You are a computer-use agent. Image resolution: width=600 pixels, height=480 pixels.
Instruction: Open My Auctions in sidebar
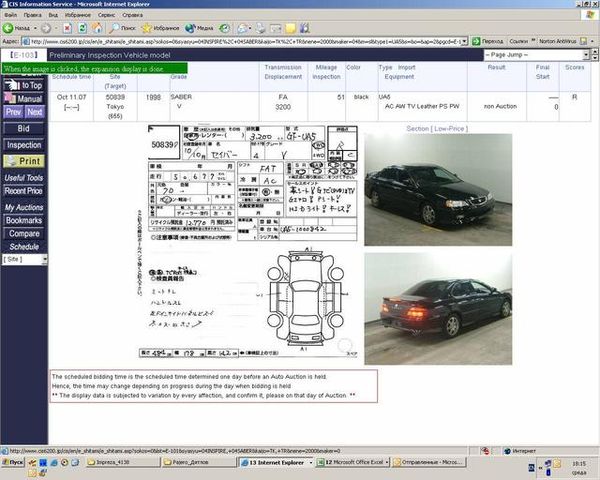24,207
